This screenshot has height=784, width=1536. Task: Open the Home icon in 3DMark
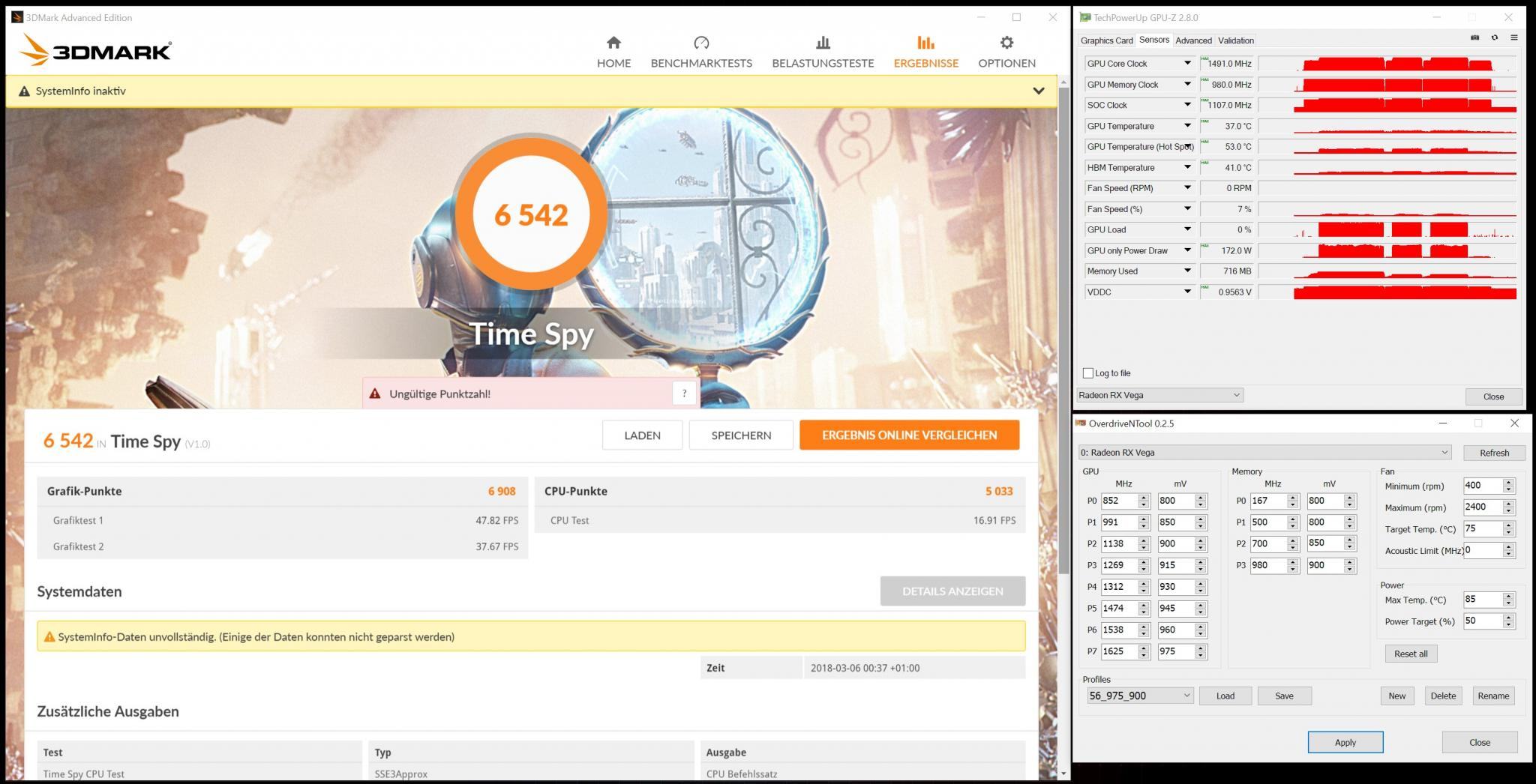coord(613,43)
